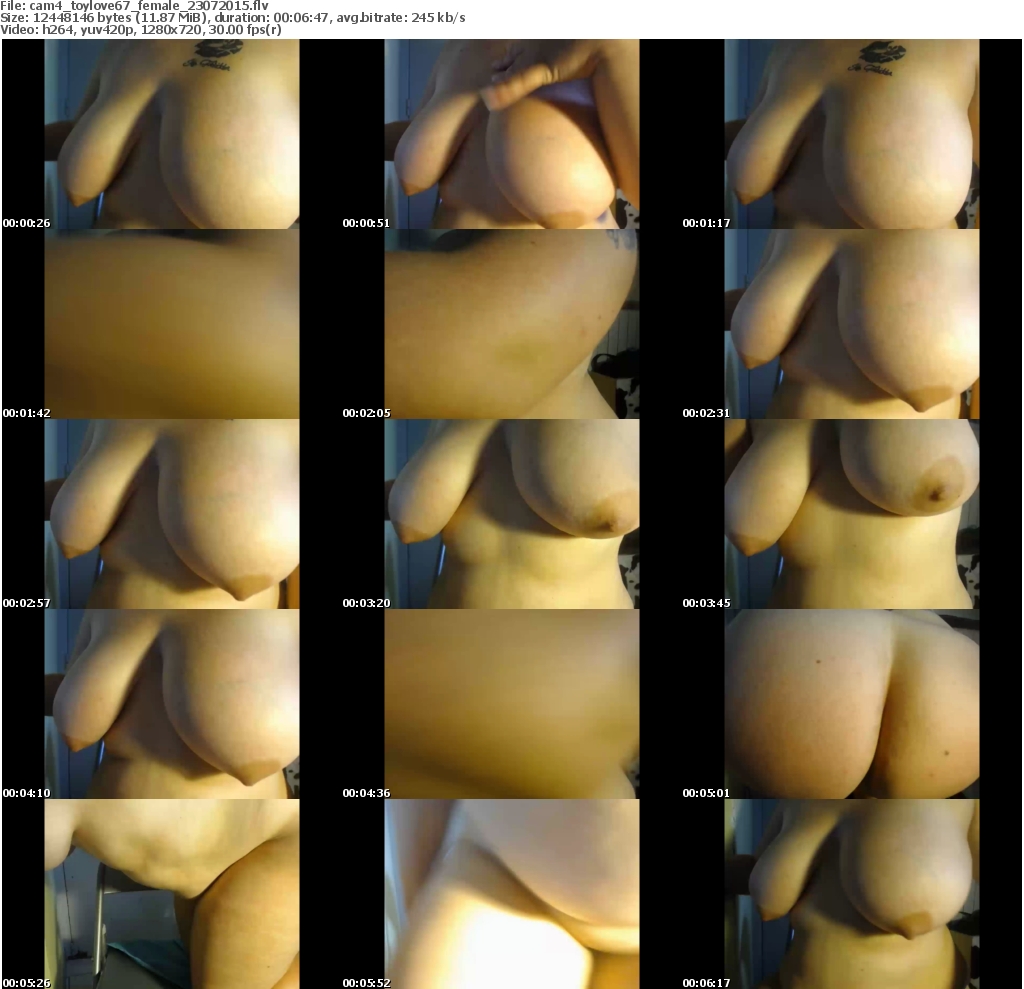Click the thumbnail timestamped 00:00:26
Screen dimensions: 1024x989
point(171,134)
